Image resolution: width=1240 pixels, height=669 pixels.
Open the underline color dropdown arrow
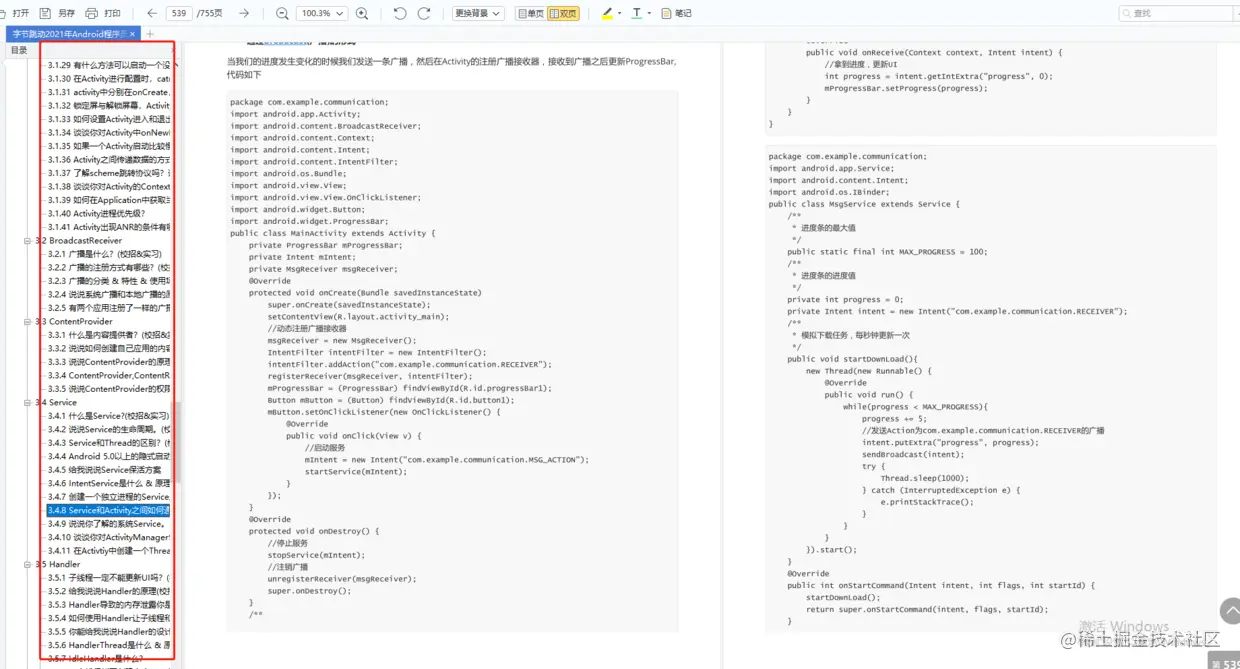click(650, 13)
